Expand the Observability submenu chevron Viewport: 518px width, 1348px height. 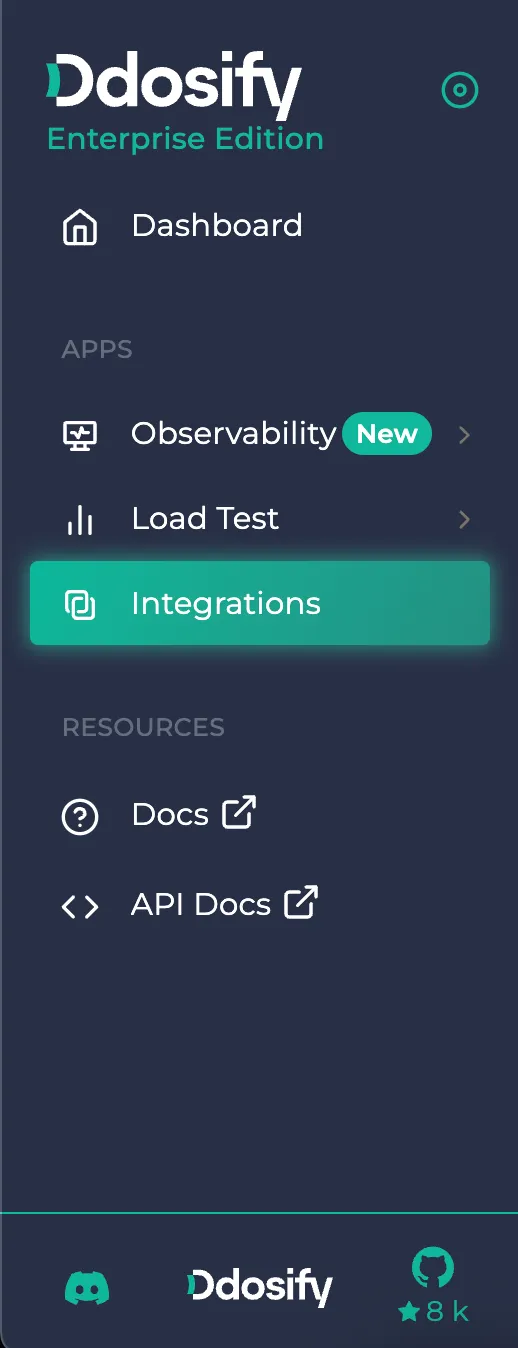464,435
